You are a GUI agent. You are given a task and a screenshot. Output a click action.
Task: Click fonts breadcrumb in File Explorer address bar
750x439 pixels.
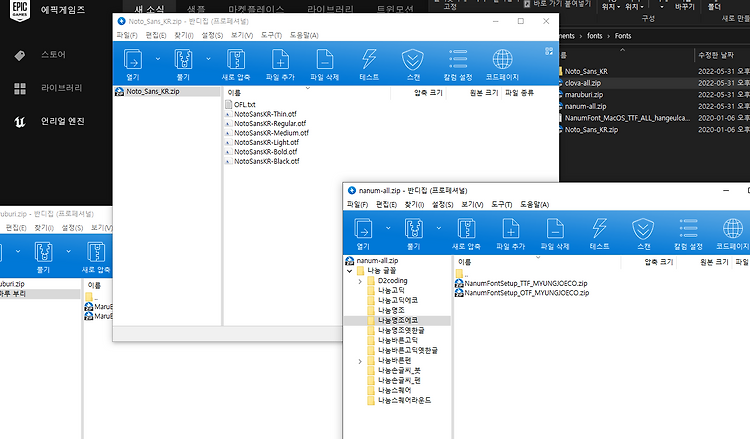[595, 36]
